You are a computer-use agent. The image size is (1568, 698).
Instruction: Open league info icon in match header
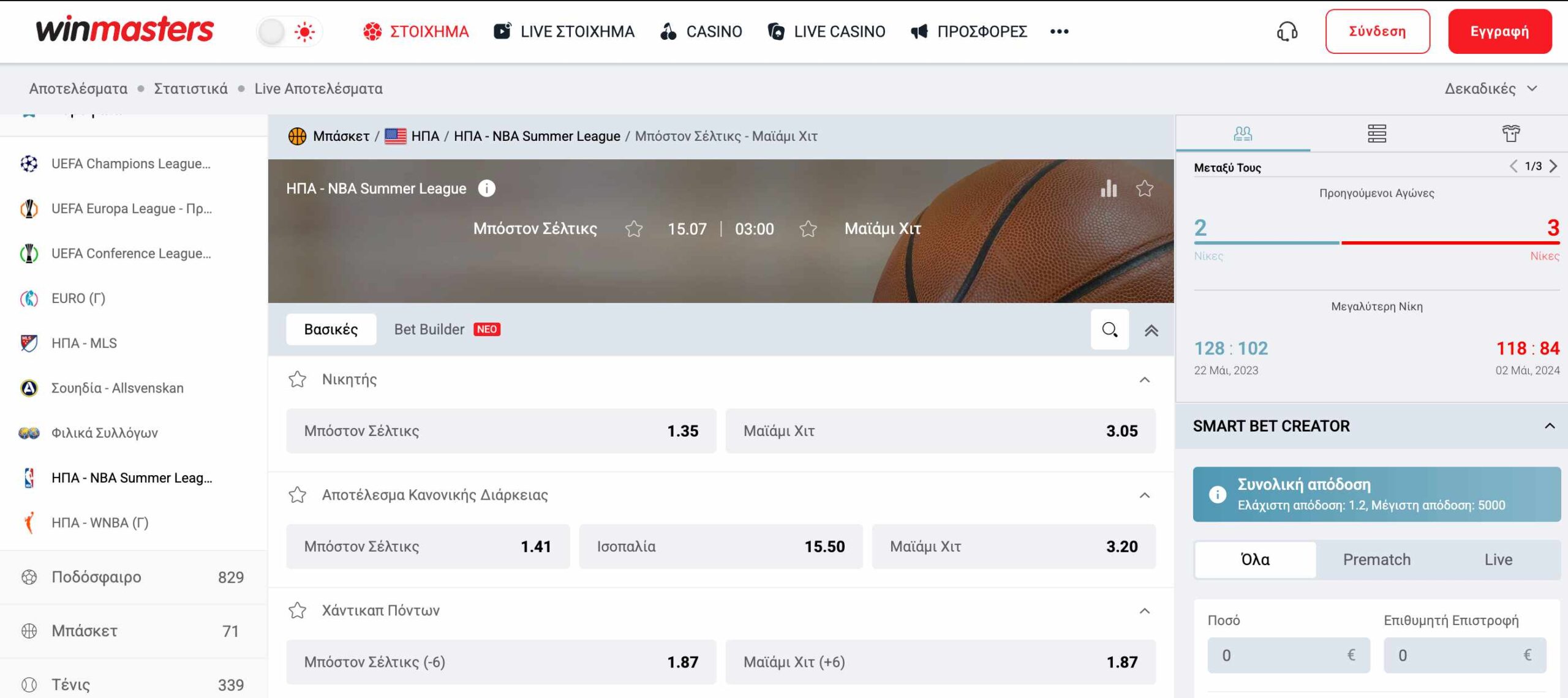pyautogui.click(x=486, y=189)
